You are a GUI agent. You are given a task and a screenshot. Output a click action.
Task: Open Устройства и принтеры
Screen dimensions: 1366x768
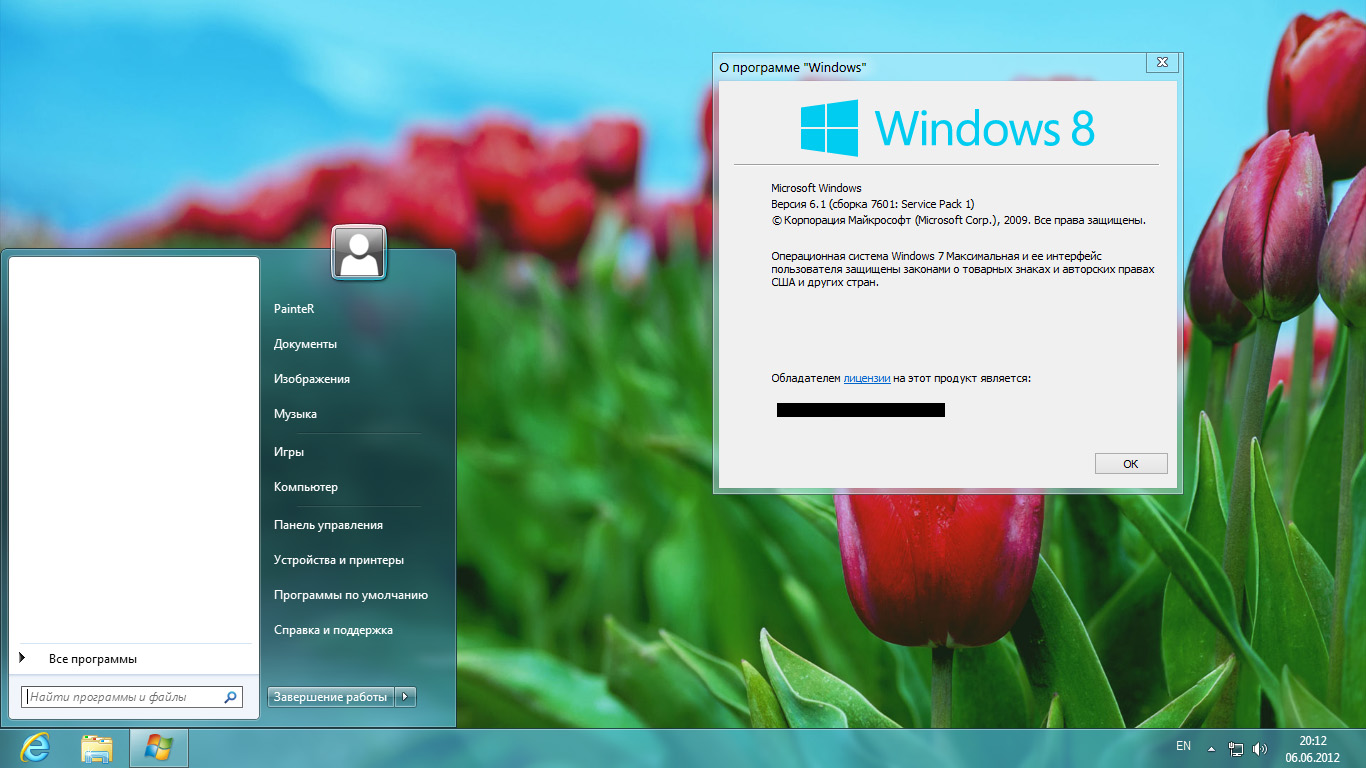coord(339,560)
